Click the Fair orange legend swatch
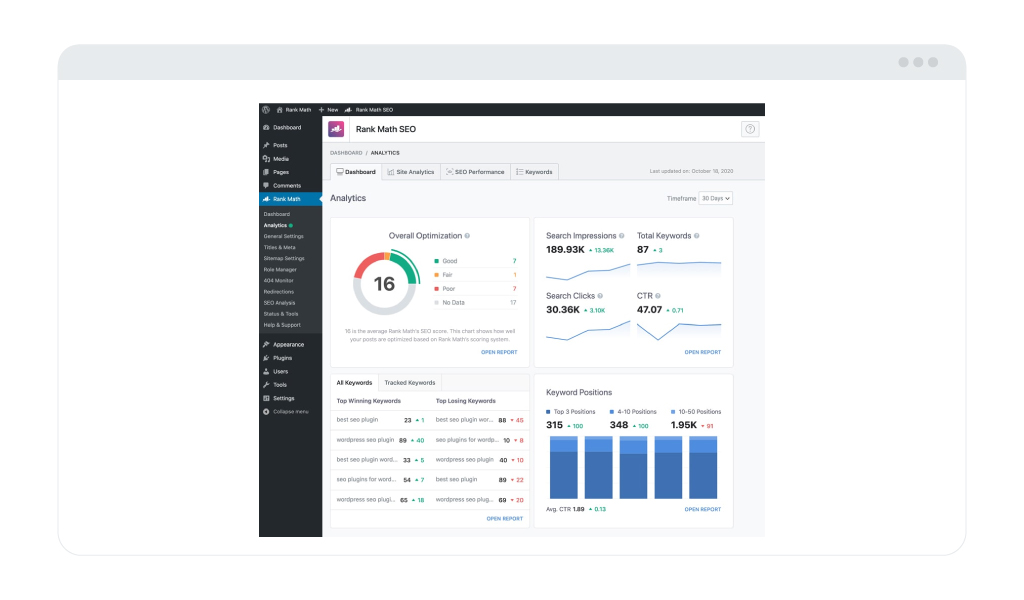 [x=436, y=275]
